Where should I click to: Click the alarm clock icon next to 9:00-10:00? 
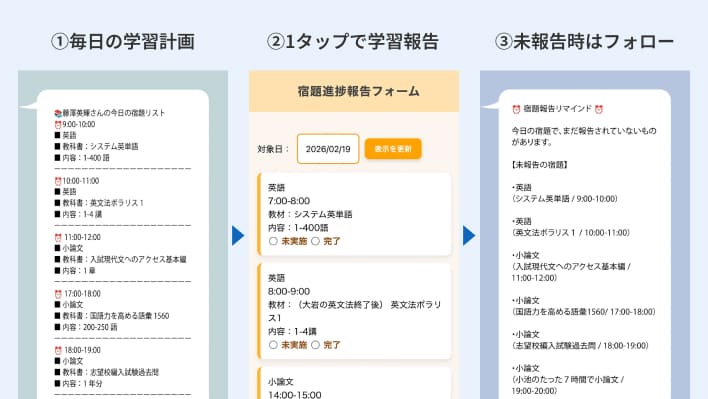(x=58, y=125)
